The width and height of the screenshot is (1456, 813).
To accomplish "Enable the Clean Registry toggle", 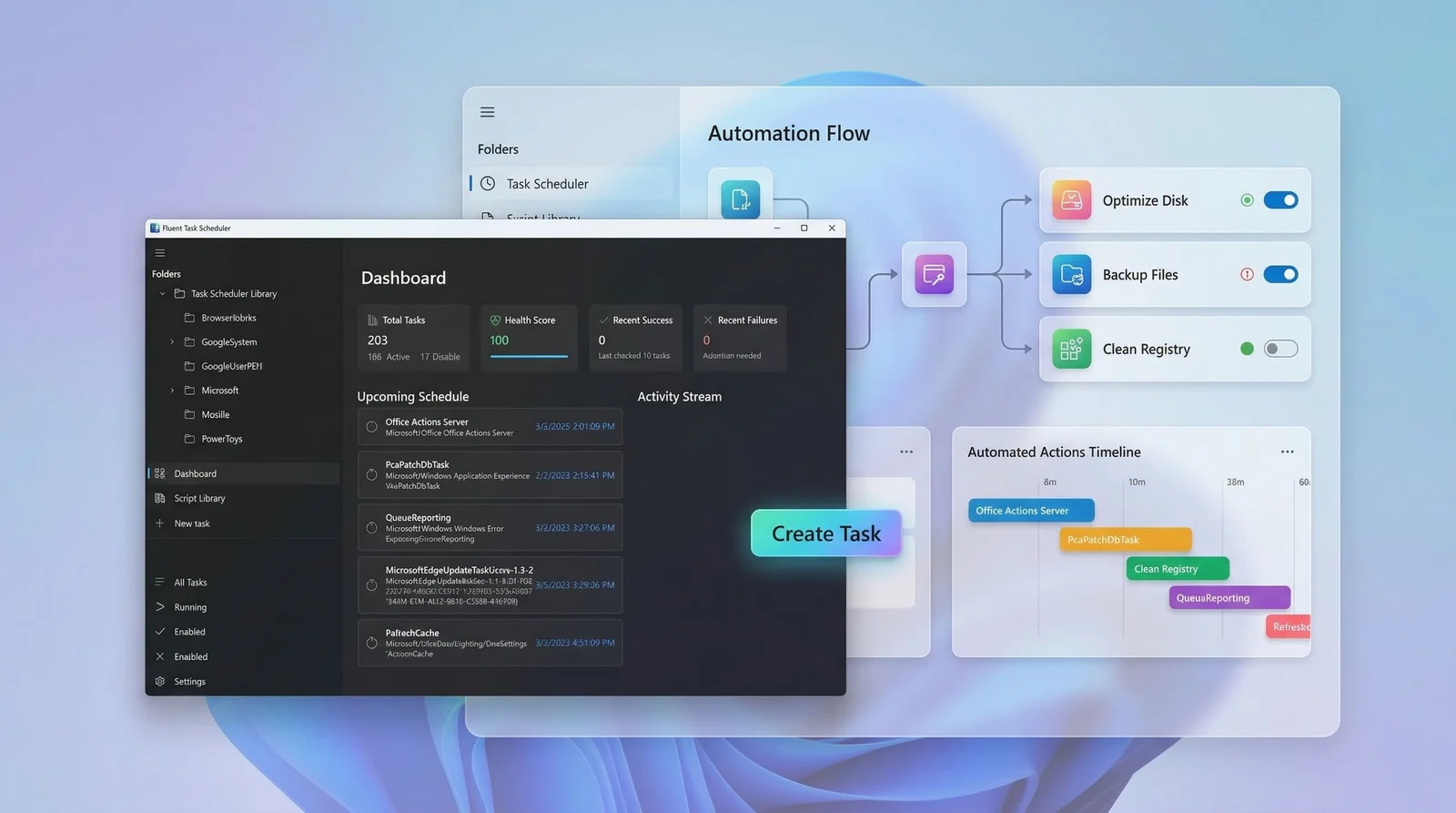I will coord(1280,349).
